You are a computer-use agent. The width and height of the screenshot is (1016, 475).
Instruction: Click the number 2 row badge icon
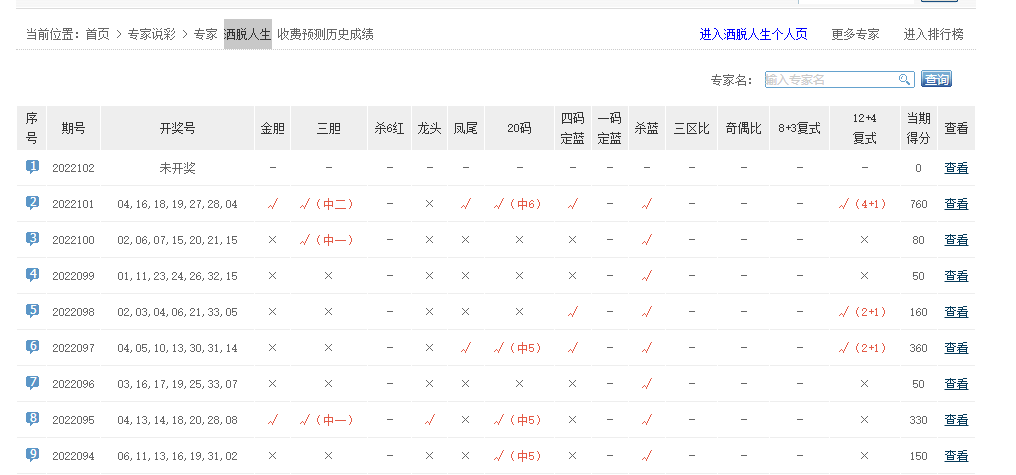coord(32,203)
